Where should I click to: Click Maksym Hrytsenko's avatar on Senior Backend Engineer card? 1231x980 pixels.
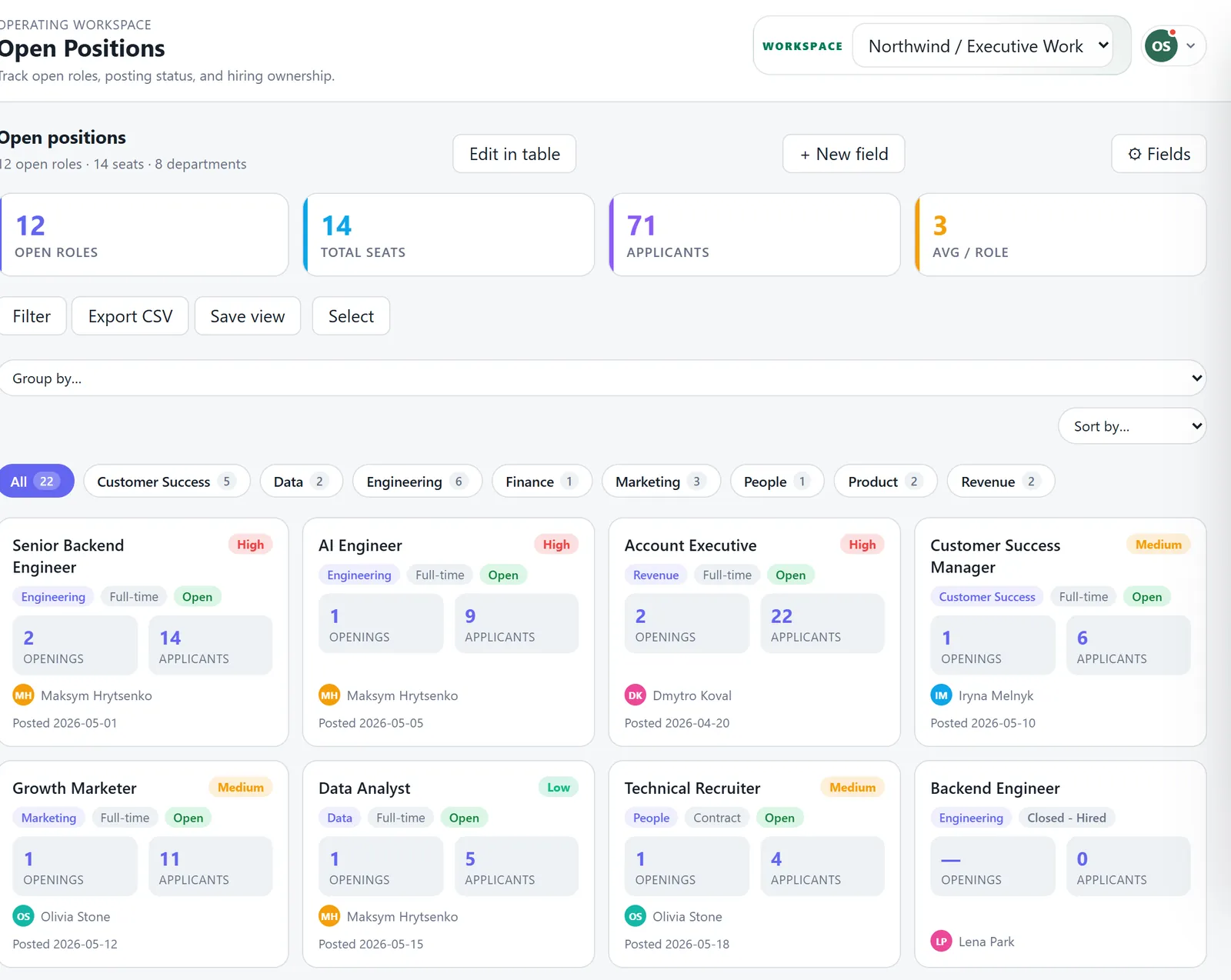[24, 695]
